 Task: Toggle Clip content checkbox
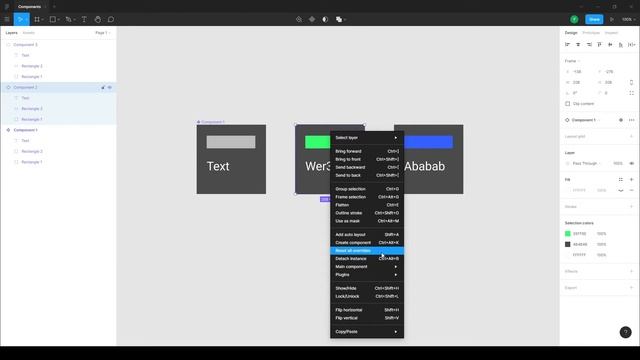tap(568, 104)
